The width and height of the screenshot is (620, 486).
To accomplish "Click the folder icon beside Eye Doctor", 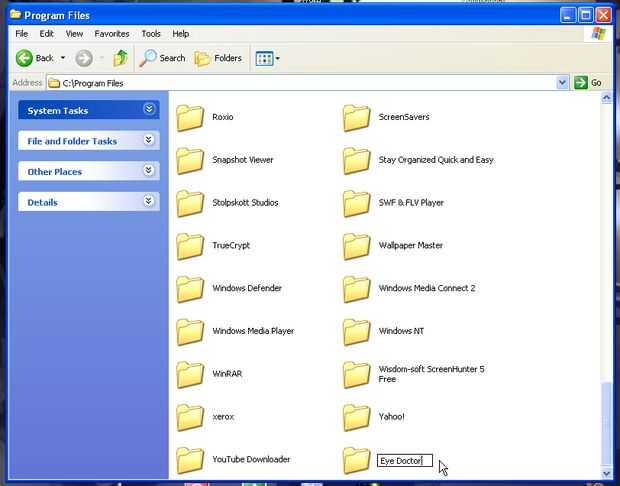I will 356,460.
